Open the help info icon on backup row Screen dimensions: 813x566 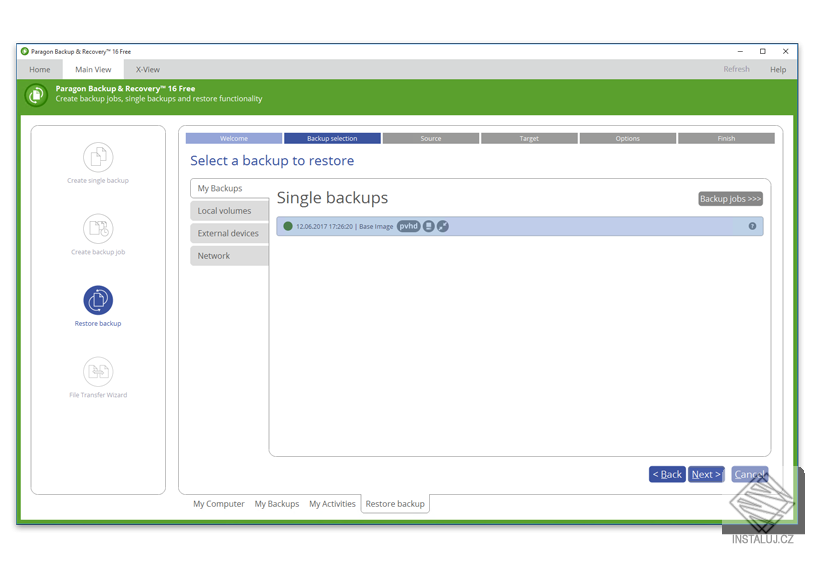click(x=752, y=226)
